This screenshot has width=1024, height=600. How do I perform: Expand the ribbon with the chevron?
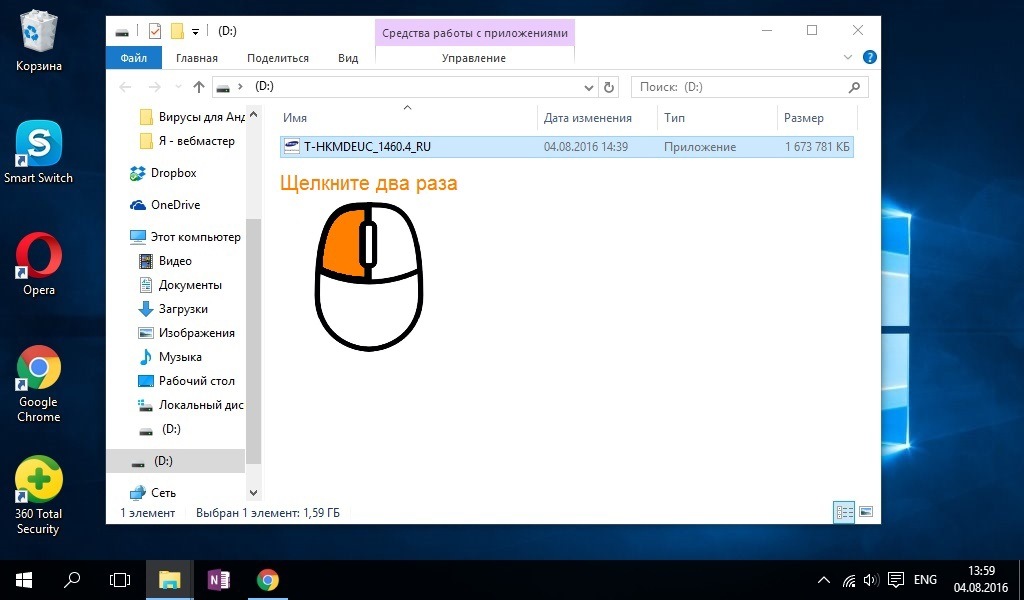coord(848,57)
